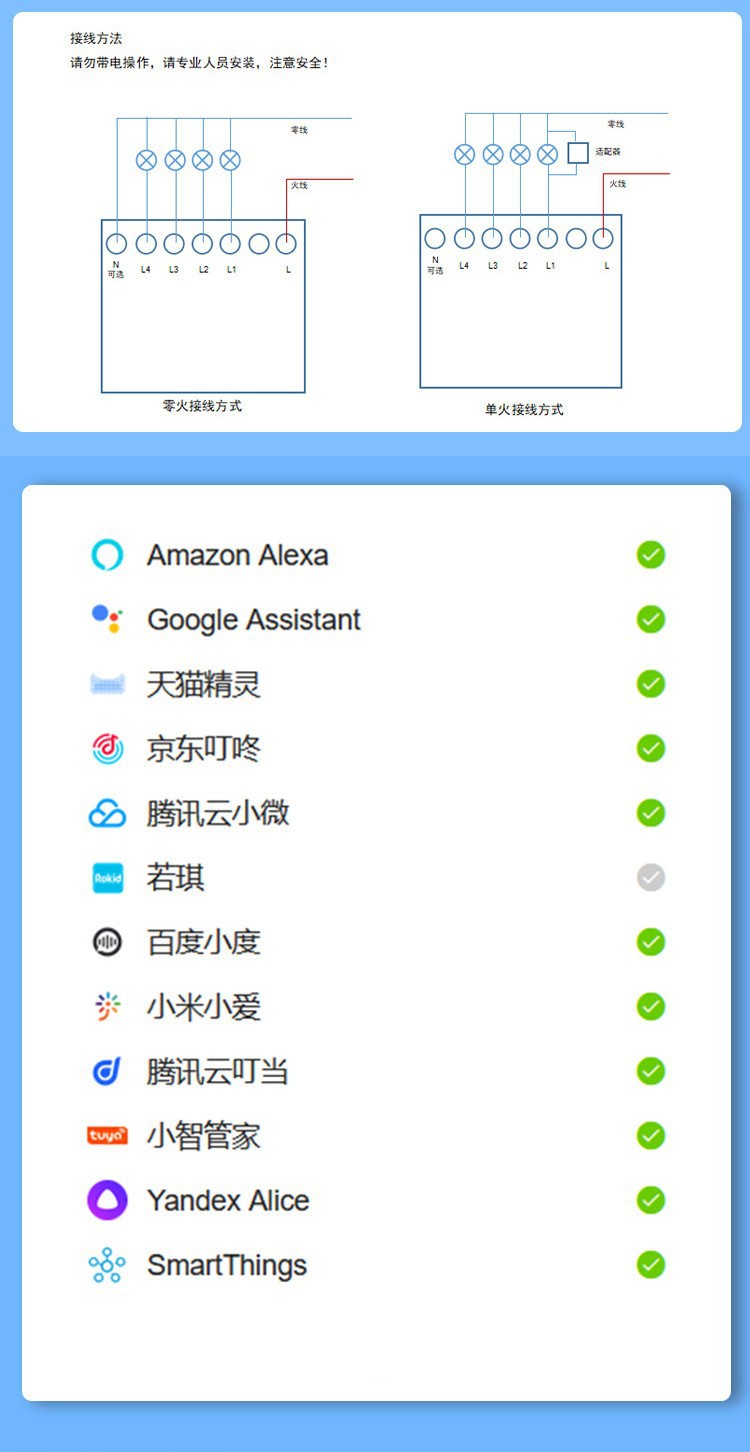This screenshot has height=1452, width=750.
Task: Click the orange Tuya logo icon
Action: tap(107, 1136)
